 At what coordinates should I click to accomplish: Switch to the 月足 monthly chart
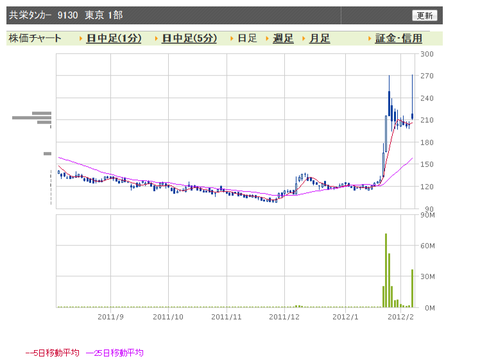(x=319, y=38)
